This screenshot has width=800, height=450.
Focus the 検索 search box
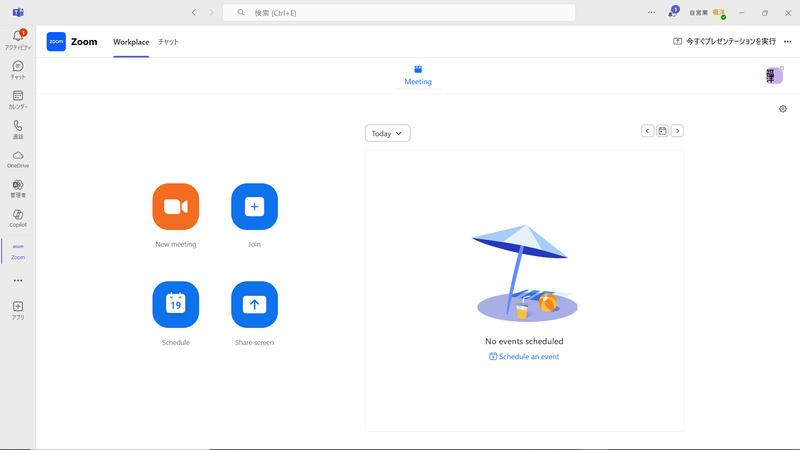click(x=399, y=13)
